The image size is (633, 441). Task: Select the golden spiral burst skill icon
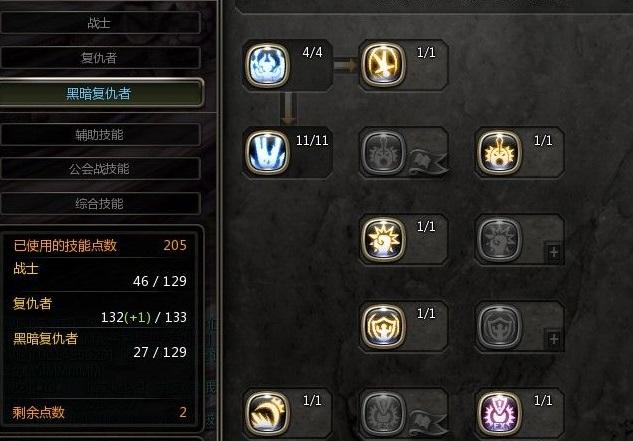point(383,239)
